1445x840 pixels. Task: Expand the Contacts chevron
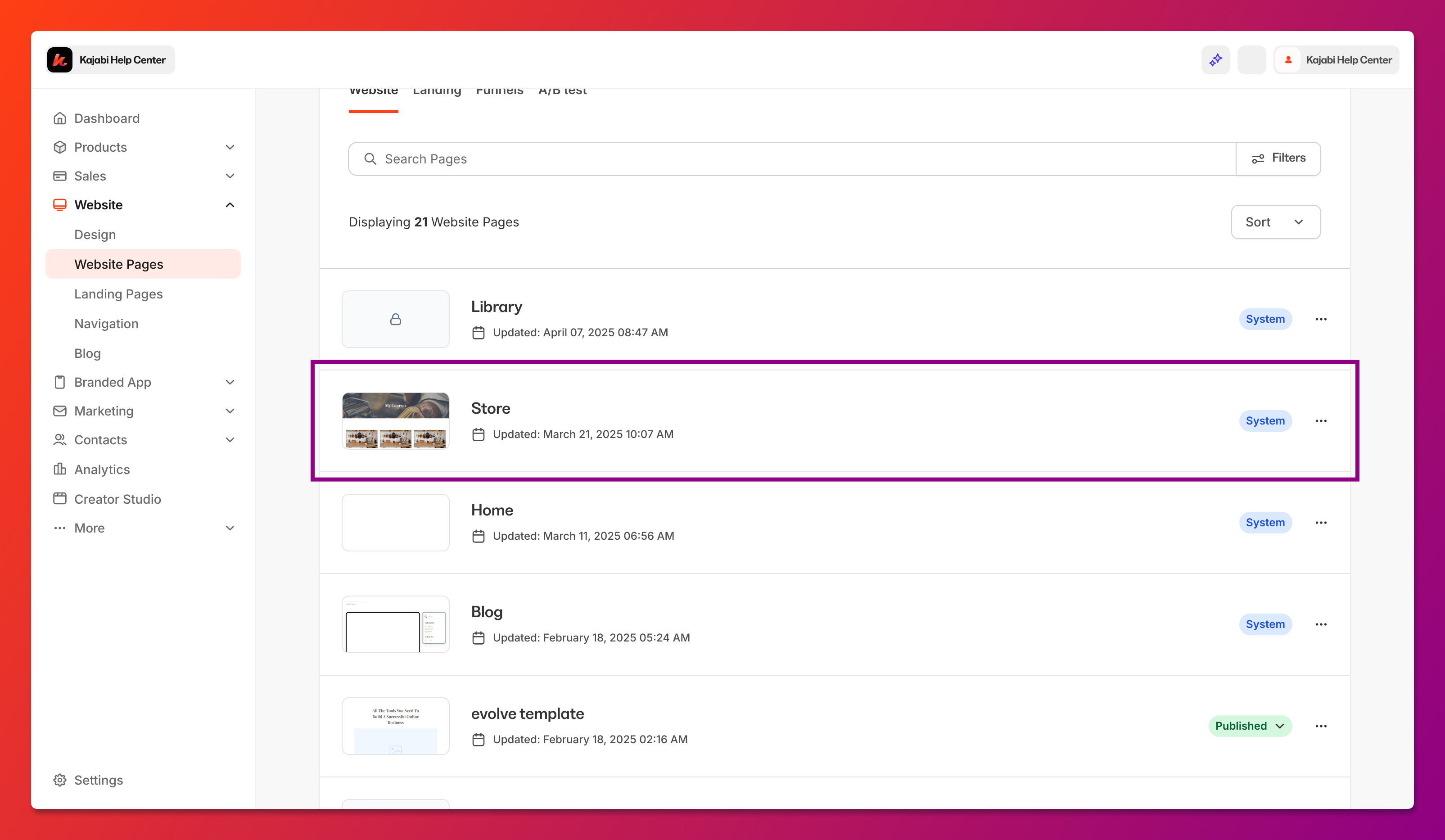pos(230,439)
